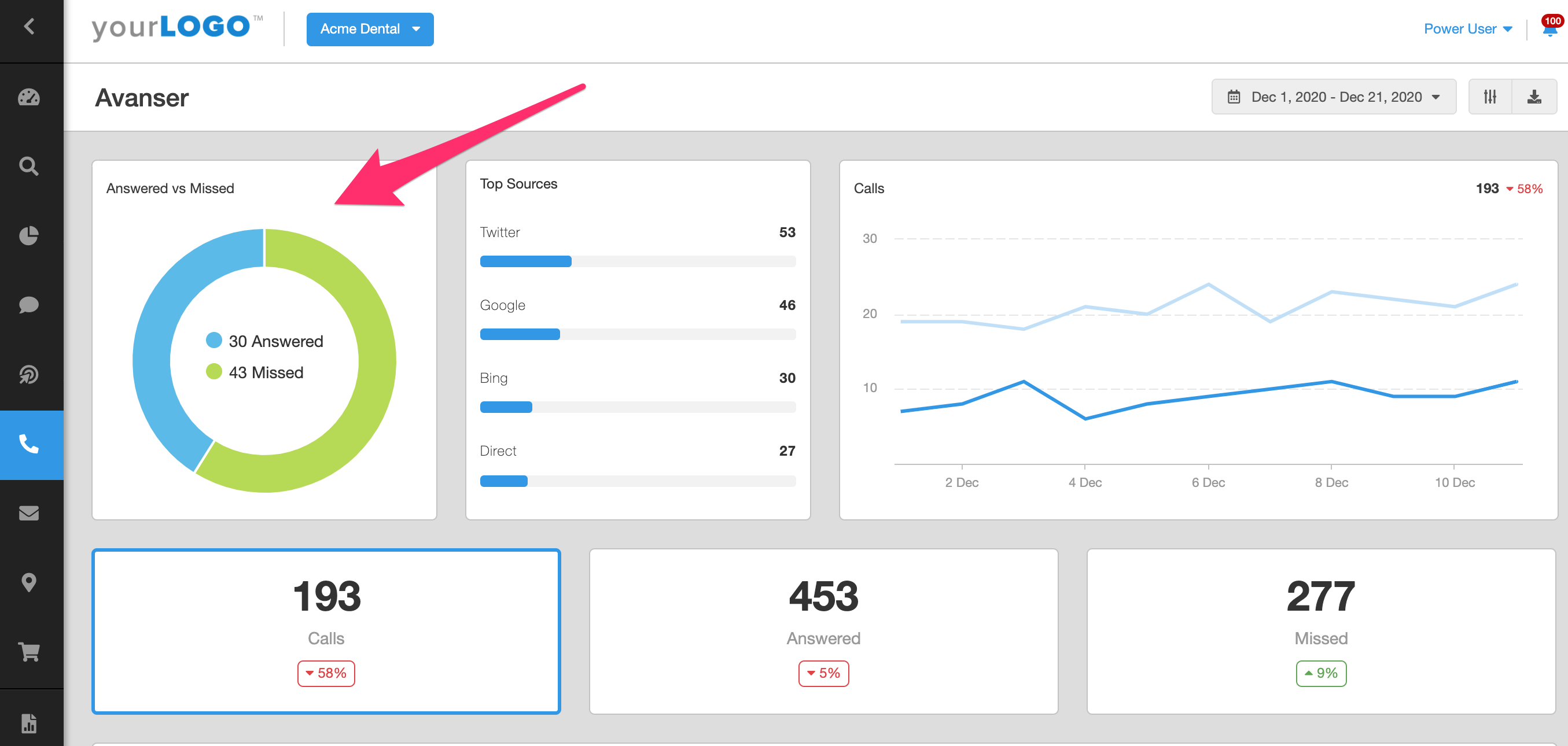Open the chat bubble sidebar icon

point(28,304)
